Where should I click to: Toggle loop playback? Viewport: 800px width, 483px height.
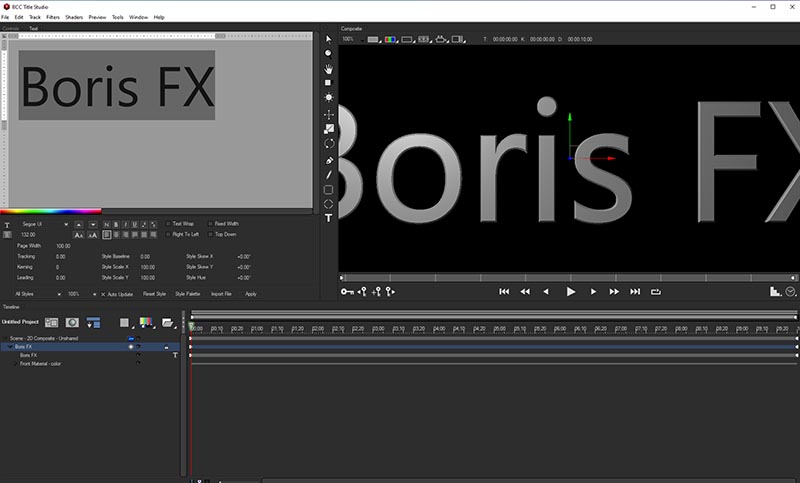coord(656,292)
